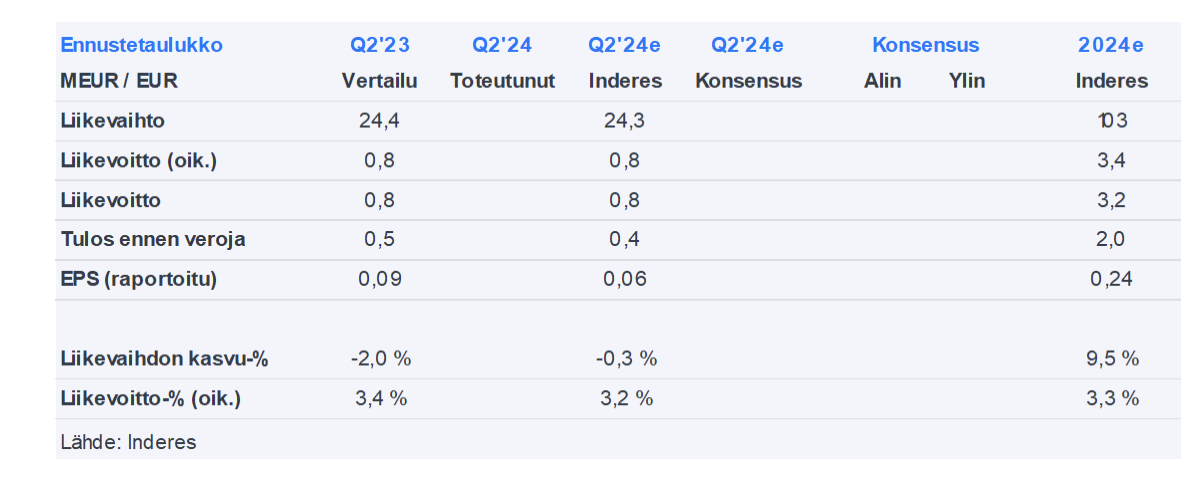
Task: Select the -2,0 % growth cell
Action: (x=380, y=358)
